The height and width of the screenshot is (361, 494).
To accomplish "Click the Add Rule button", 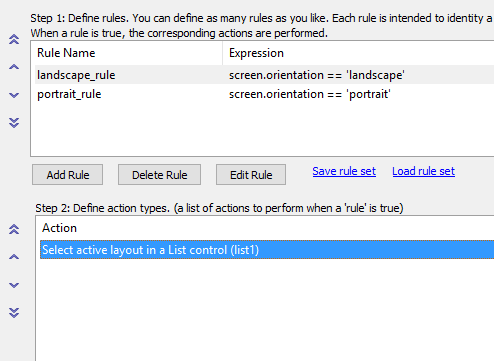I will click(x=67, y=174).
